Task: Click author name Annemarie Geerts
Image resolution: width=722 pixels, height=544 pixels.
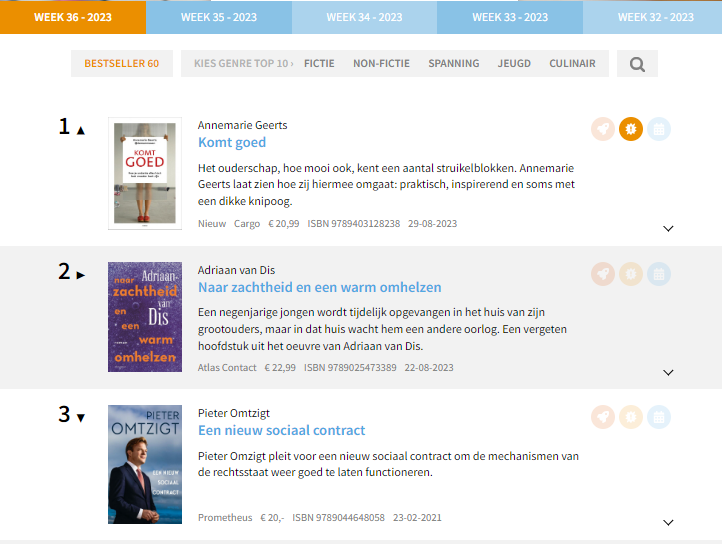Action: pos(242,125)
